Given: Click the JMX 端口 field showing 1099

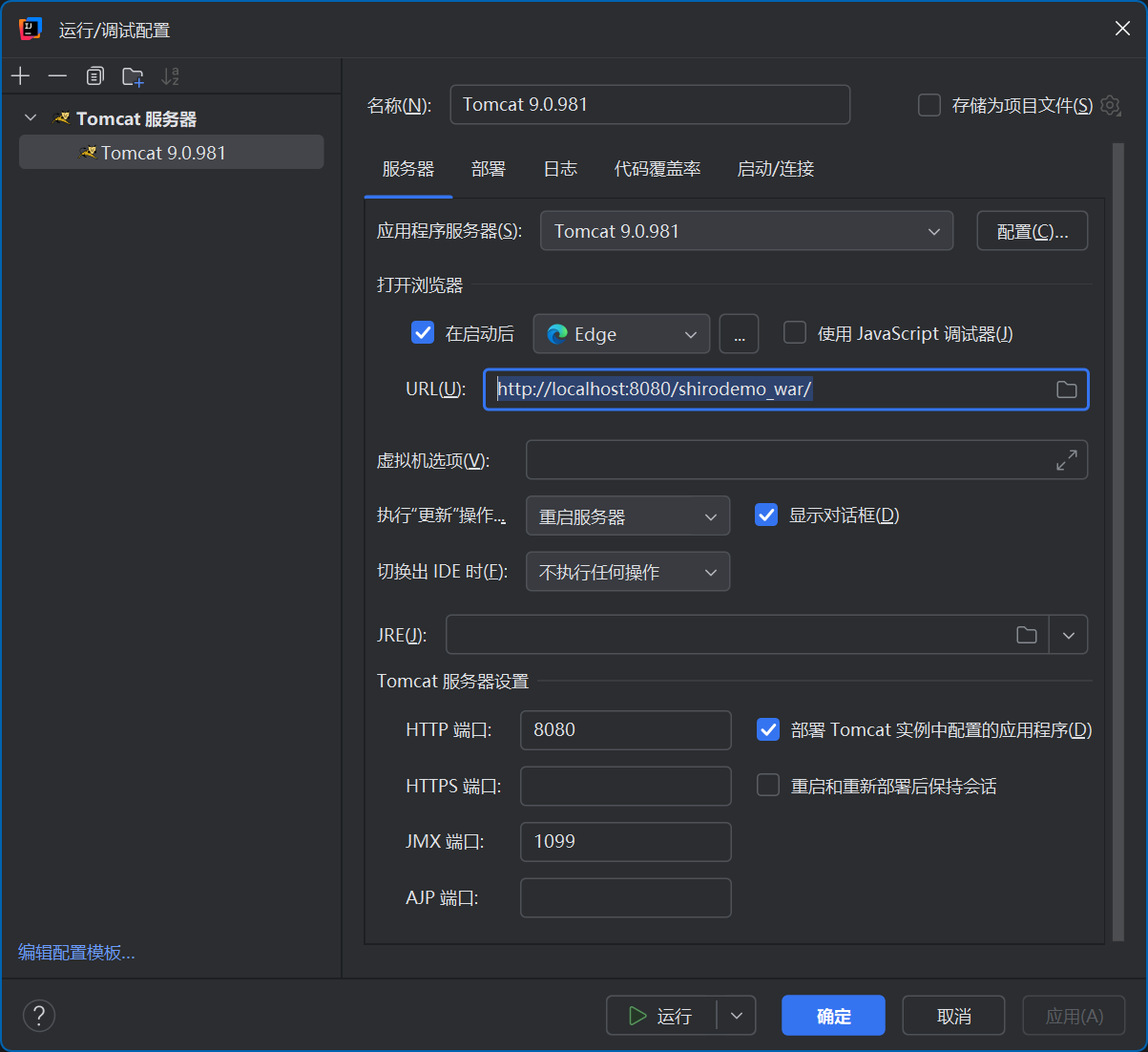Looking at the screenshot, I should click(626, 842).
